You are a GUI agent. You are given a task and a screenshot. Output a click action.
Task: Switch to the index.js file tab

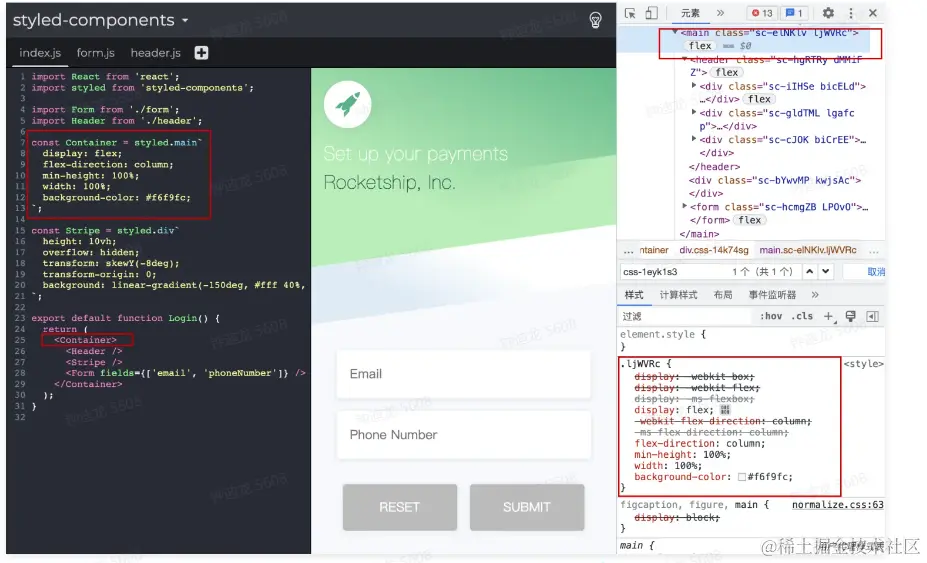point(40,53)
